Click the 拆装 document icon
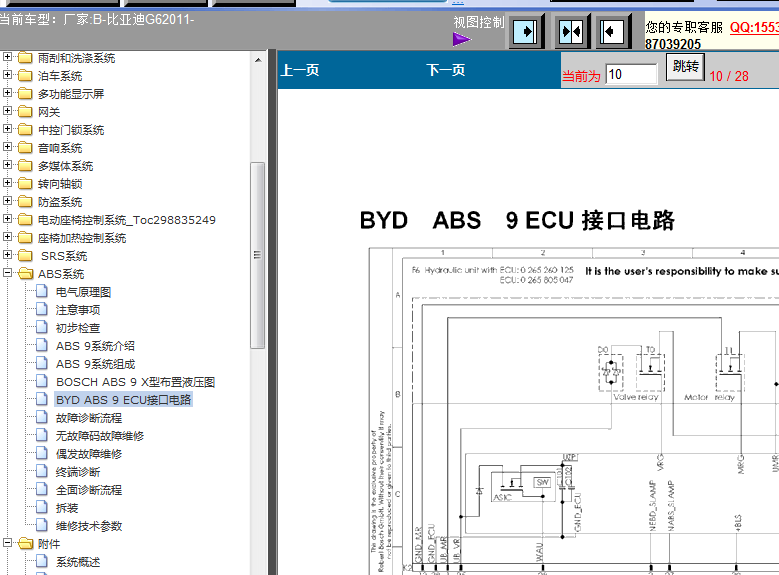Screen dimensions: 779x575 click(42, 507)
